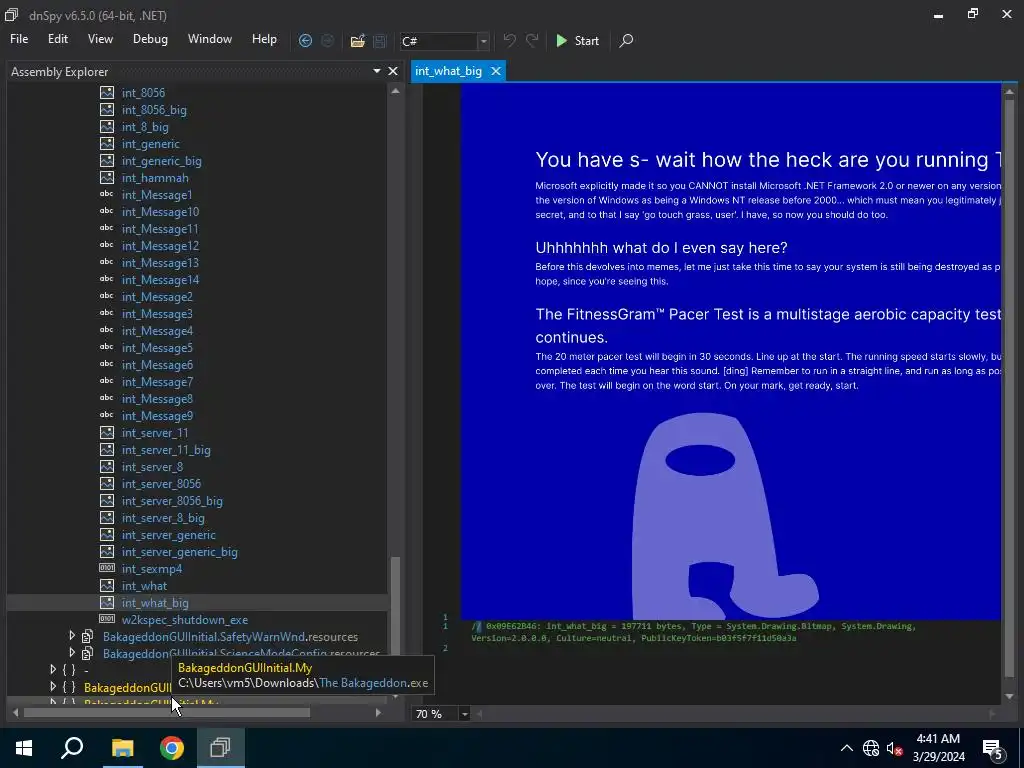Screen dimensions: 1024x768
Task: Select int_Message10 string resource
Action: 160,212
